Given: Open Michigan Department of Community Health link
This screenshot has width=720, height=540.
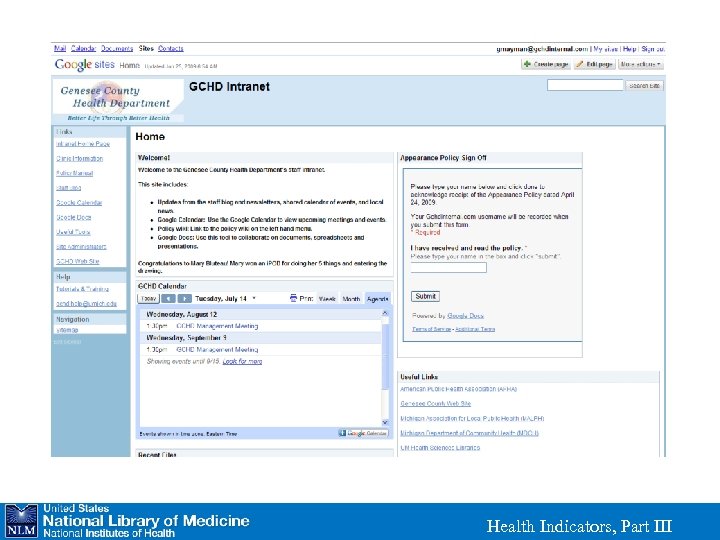Looking at the screenshot, I should click(469, 433).
